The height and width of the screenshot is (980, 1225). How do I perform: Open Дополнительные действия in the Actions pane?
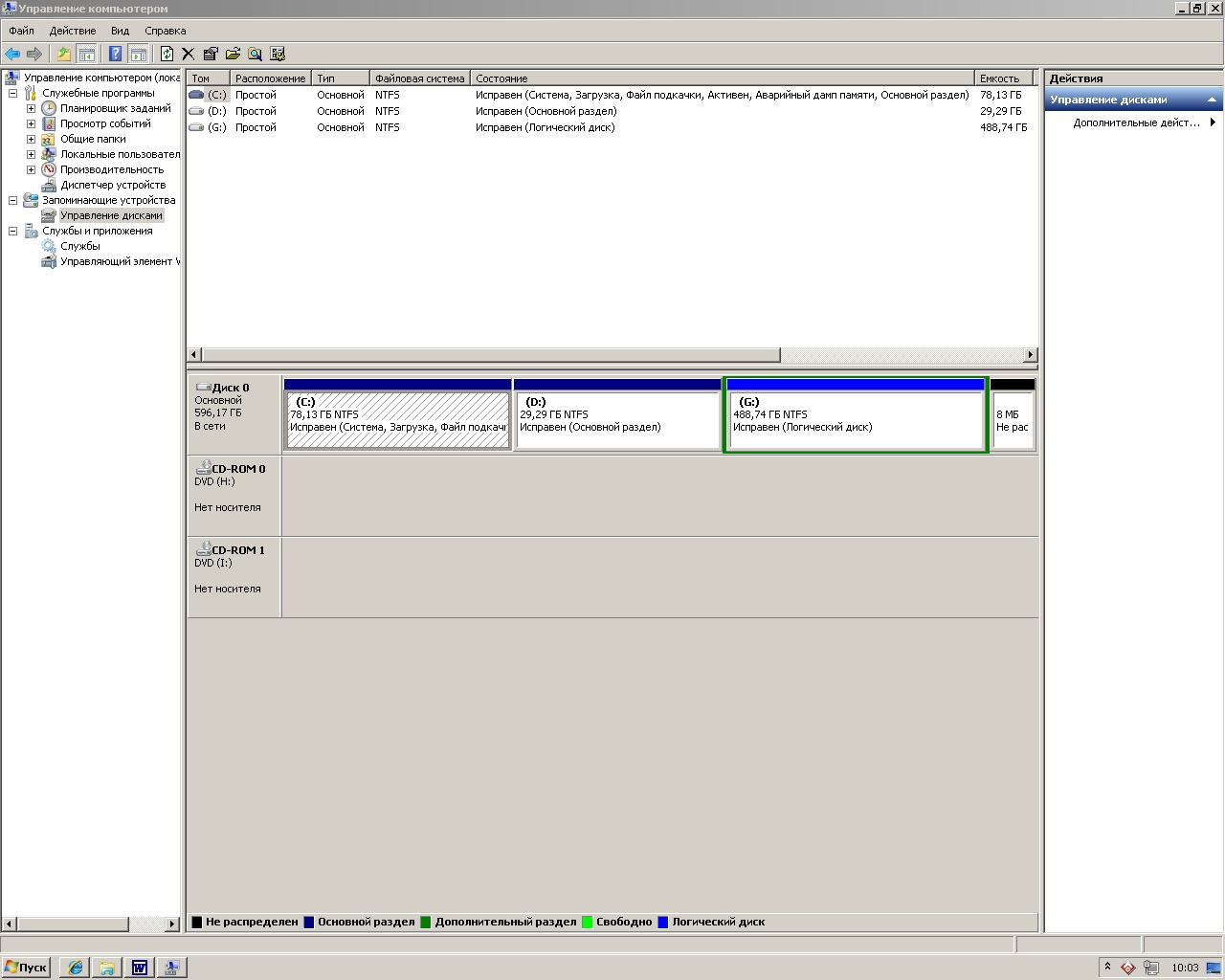(1136, 122)
